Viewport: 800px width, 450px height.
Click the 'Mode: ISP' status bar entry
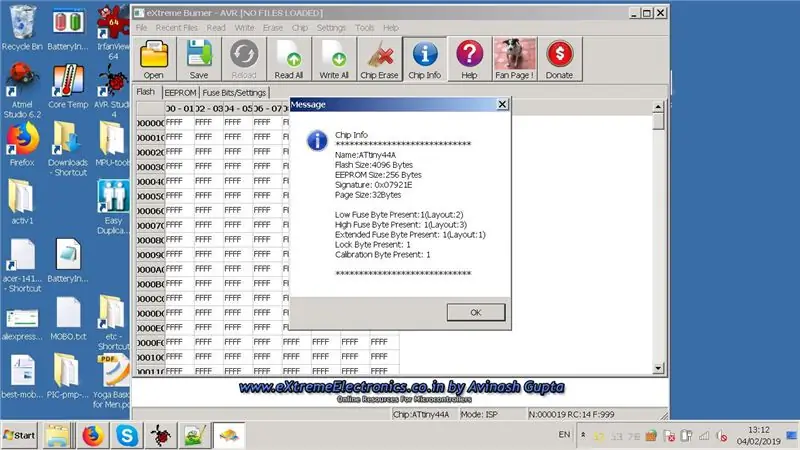point(479,414)
